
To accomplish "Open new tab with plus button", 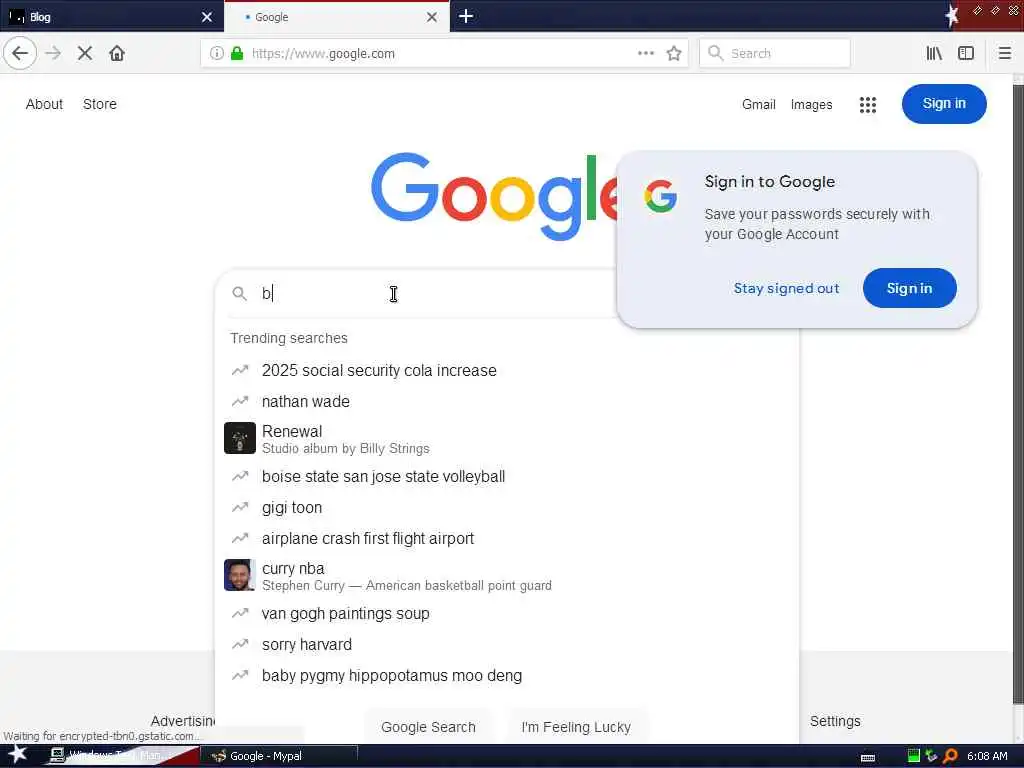I will tap(466, 16).
